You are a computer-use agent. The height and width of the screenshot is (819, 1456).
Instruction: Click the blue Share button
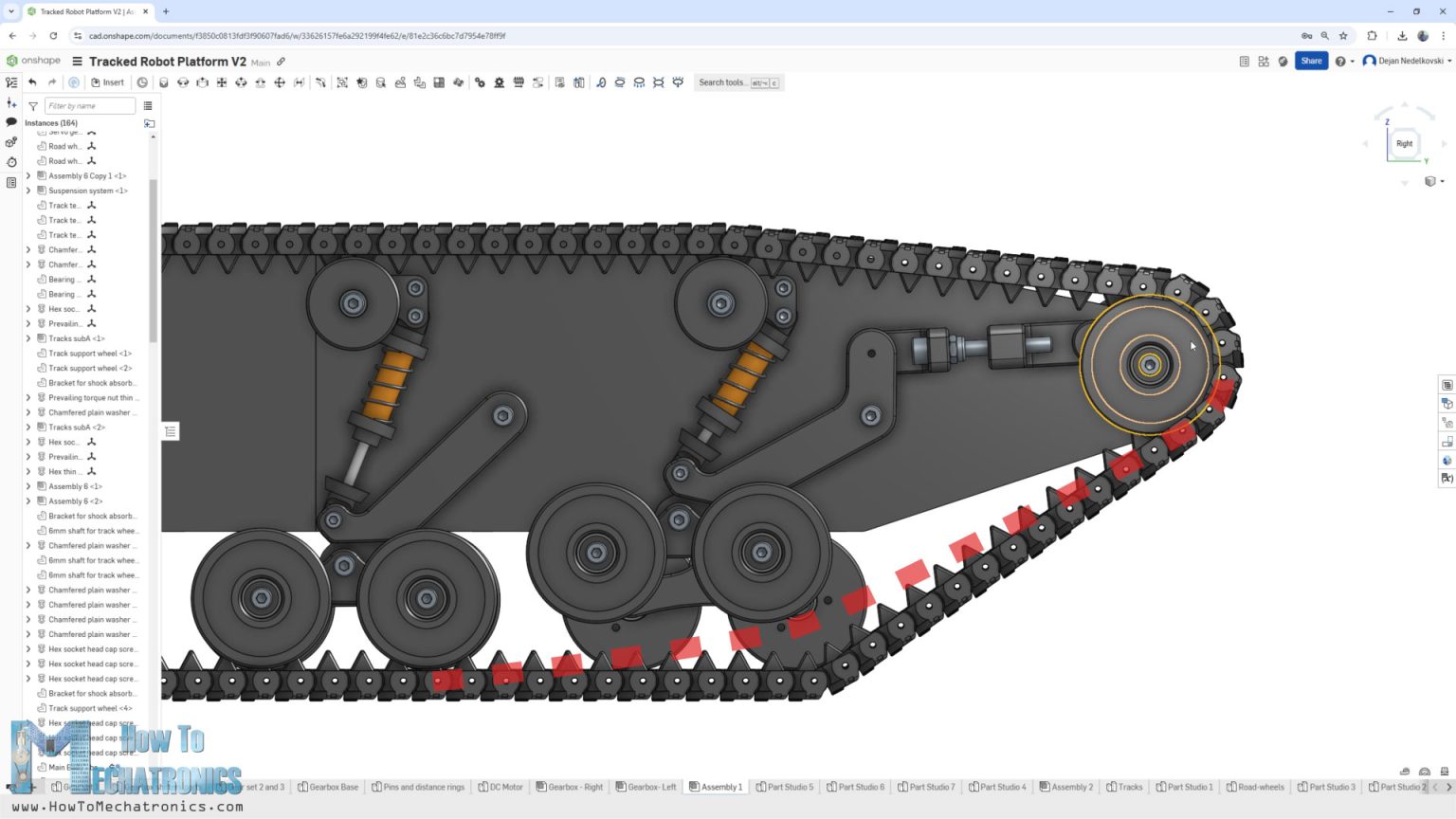coord(1311,61)
